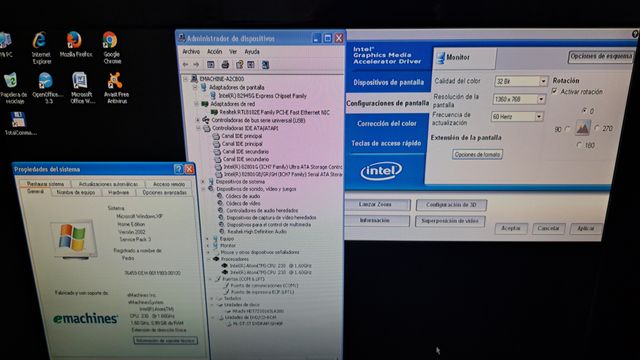
Task: Click Aceptar in the Intel graphics dialog
Action: (x=511, y=229)
